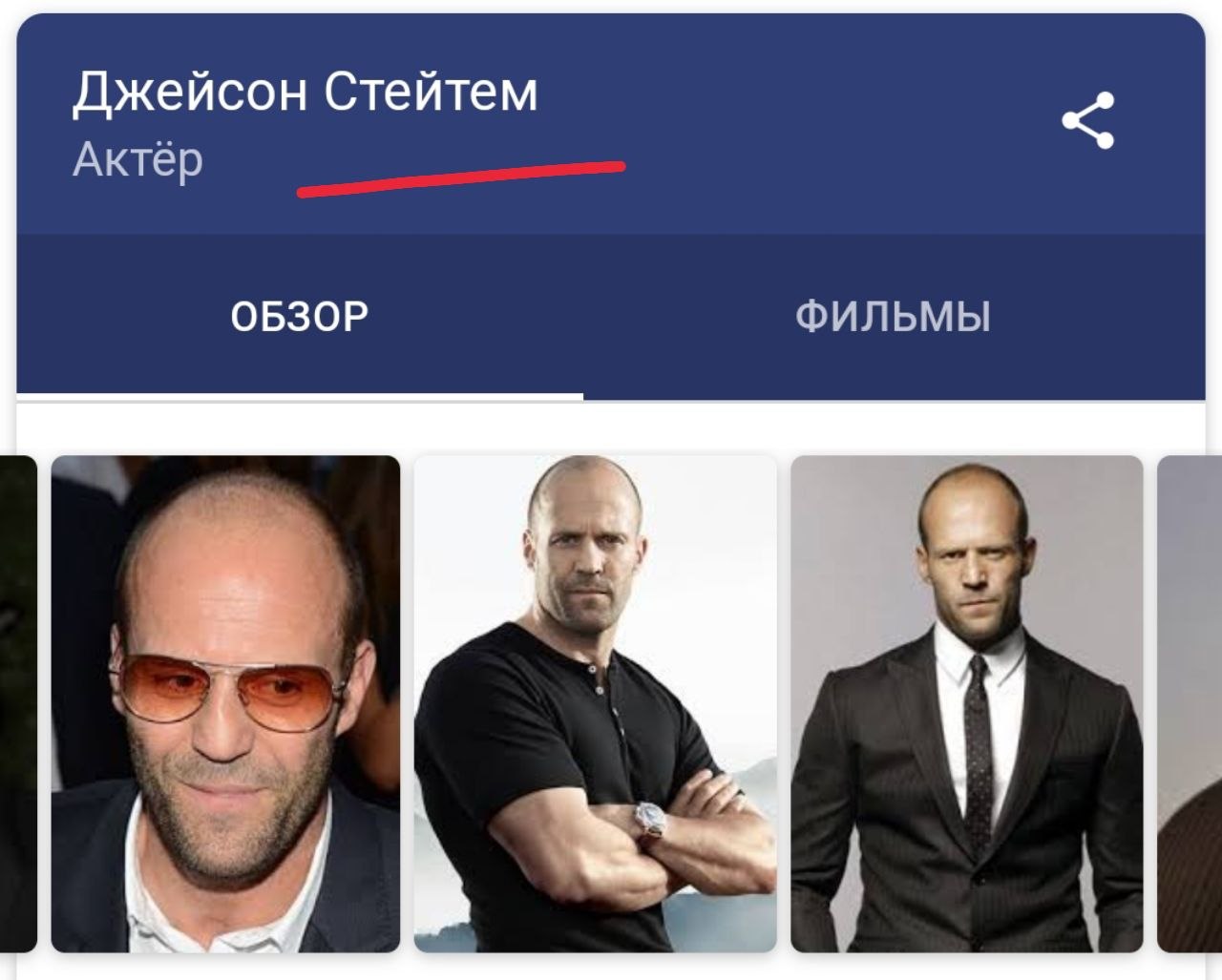Click the red underline mark in header
1222x980 pixels.
(x=461, y=178)
